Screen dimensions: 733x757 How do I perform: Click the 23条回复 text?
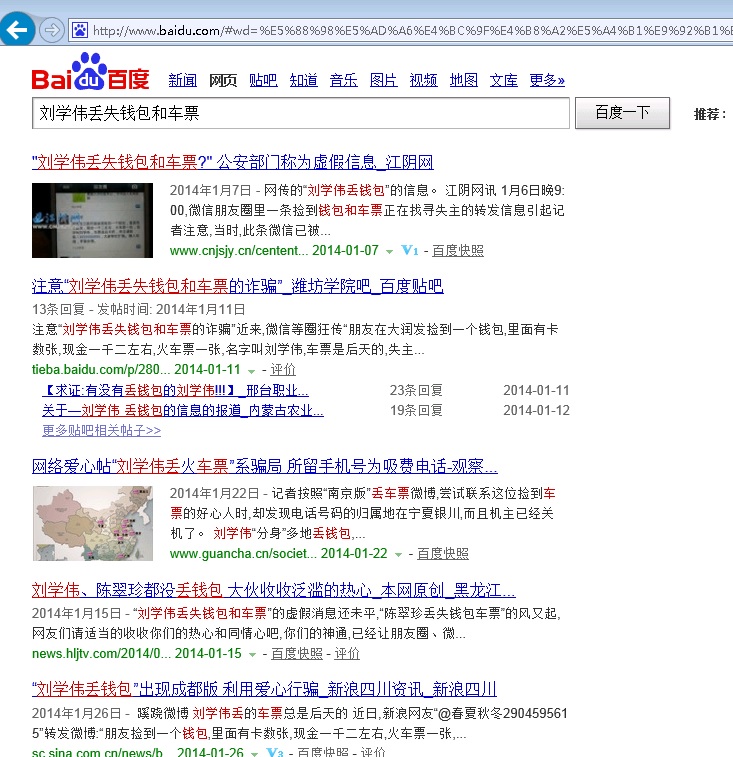coord(416,390)
